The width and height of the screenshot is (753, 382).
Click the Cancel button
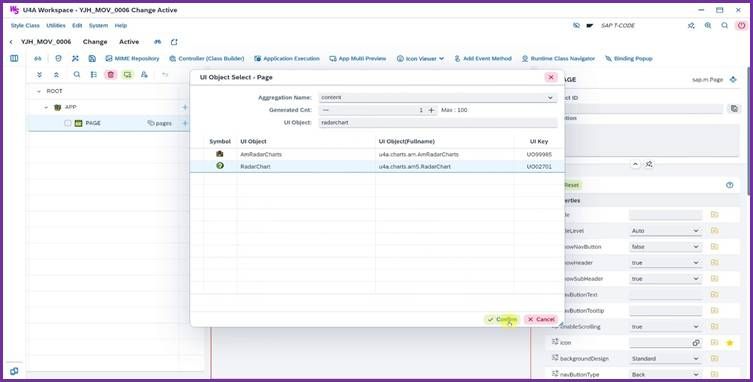point(541,320)
